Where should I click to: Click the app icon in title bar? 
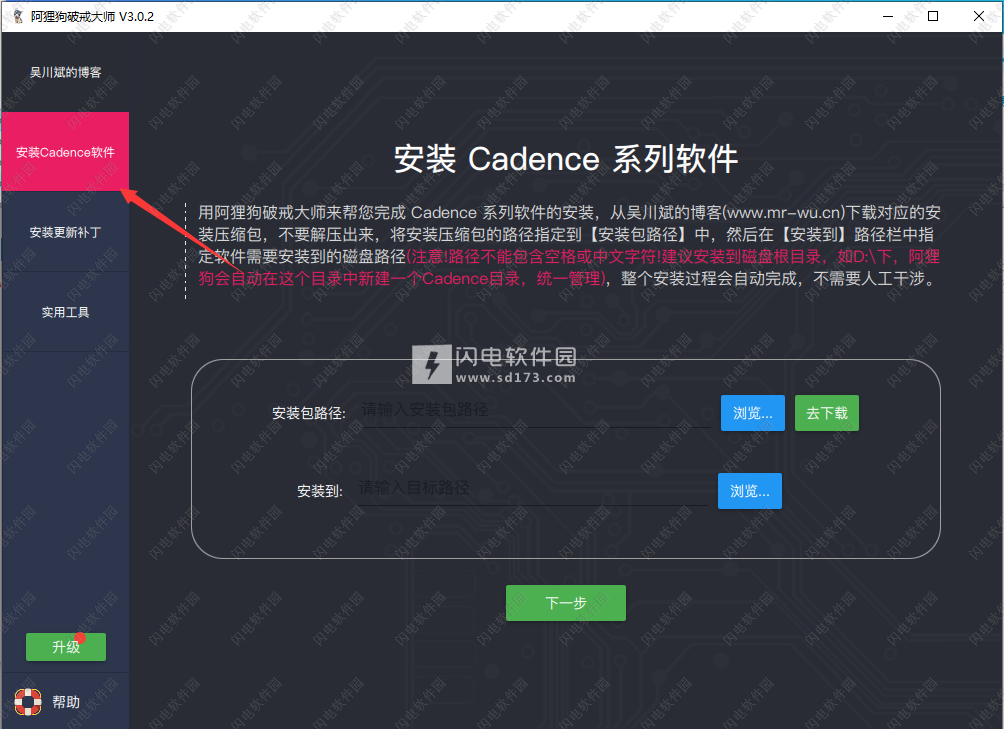click(18, 16)
